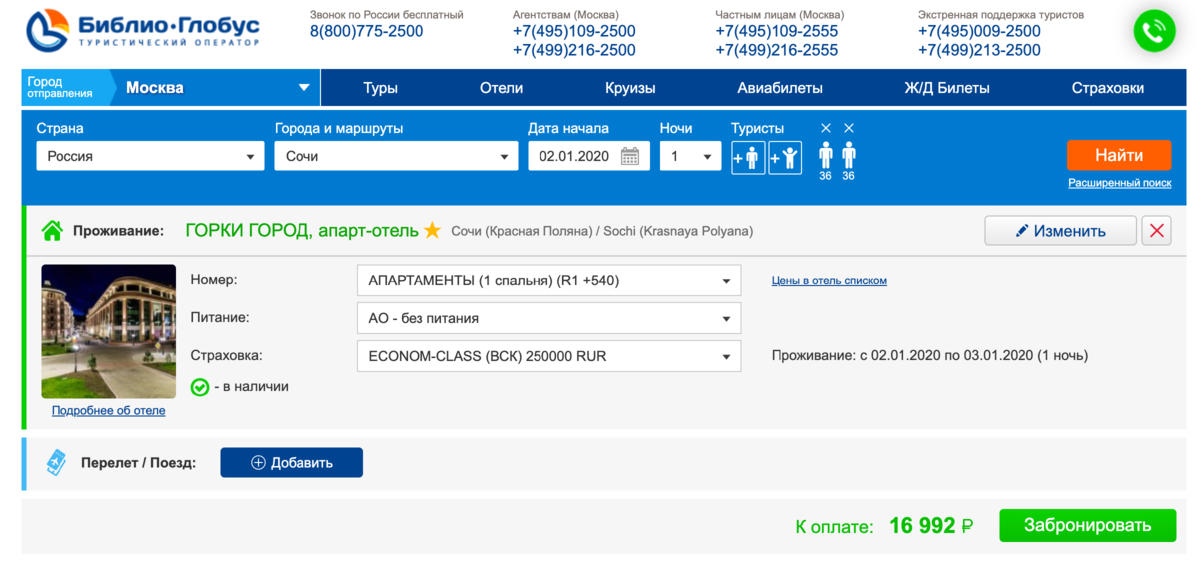1200x563 pixels.
Task: Click the green house accommodation icon
Action: 52,231
